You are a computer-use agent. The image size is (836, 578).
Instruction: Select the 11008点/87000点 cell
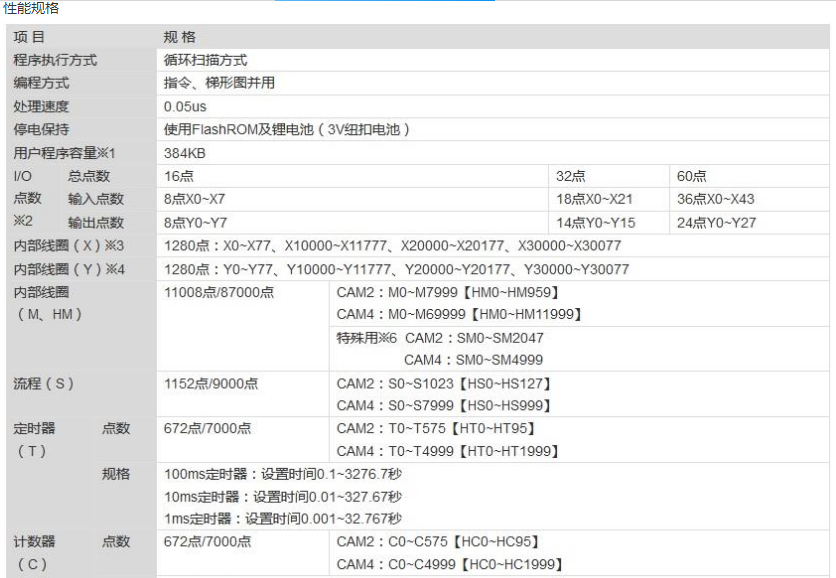tap(219, 292)
